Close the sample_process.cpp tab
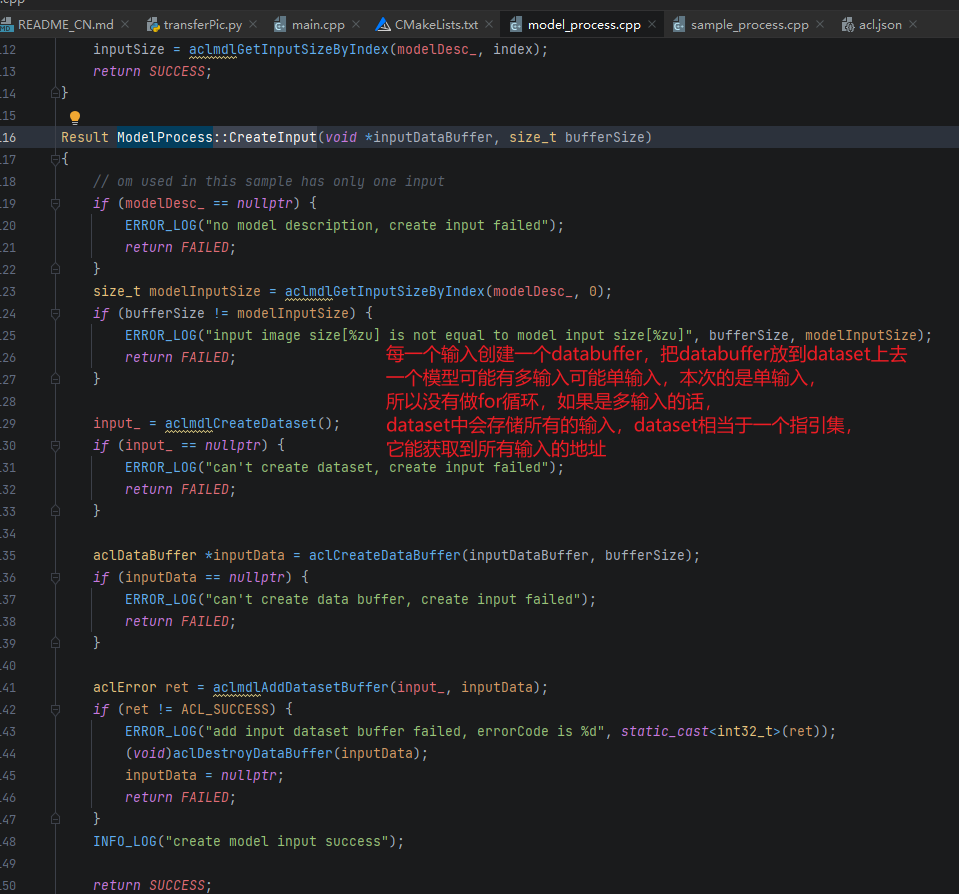 coord(820,24)
